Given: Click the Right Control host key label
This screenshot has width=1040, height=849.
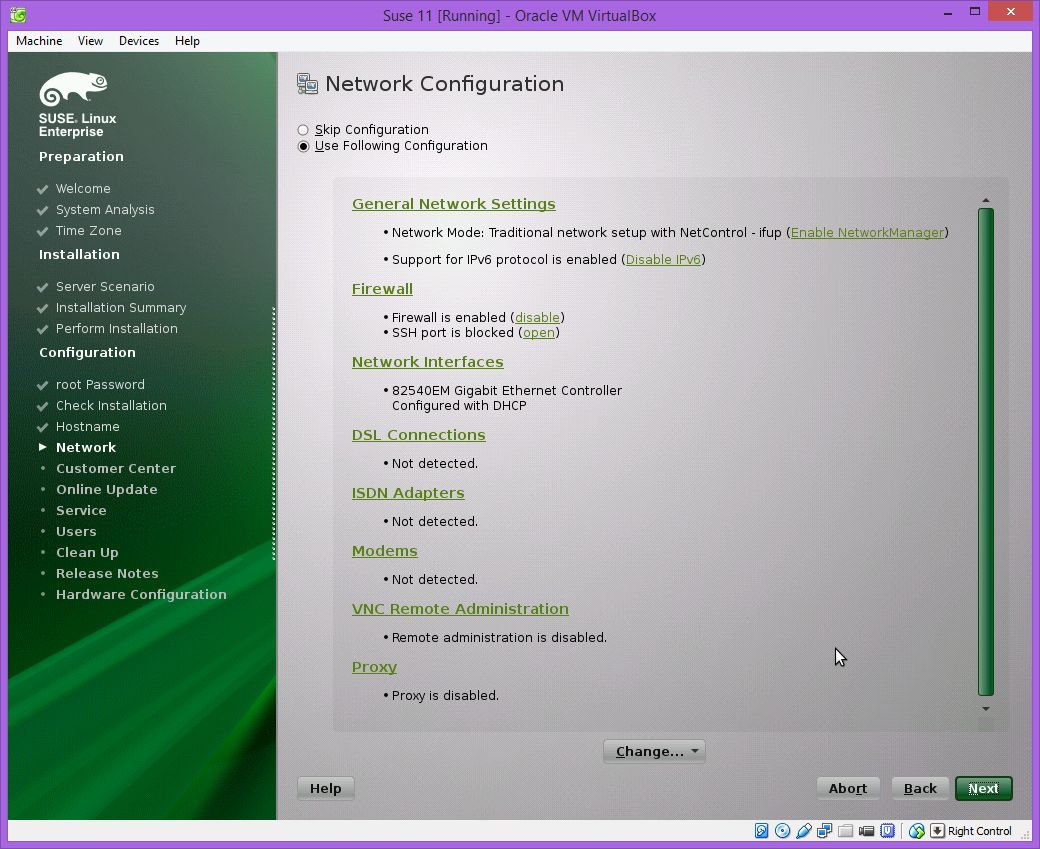Looking at the screenshot, I should [x=980, y=831].
